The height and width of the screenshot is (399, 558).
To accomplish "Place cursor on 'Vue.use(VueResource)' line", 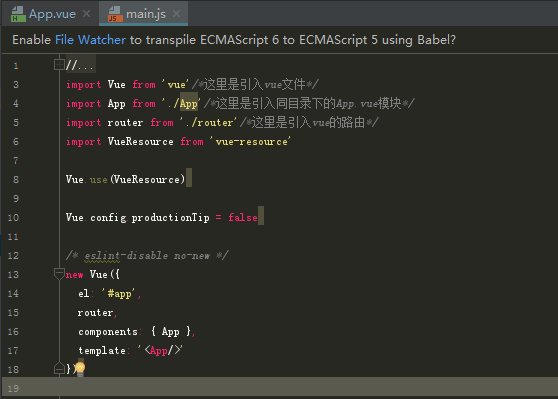I will point(125,179).
